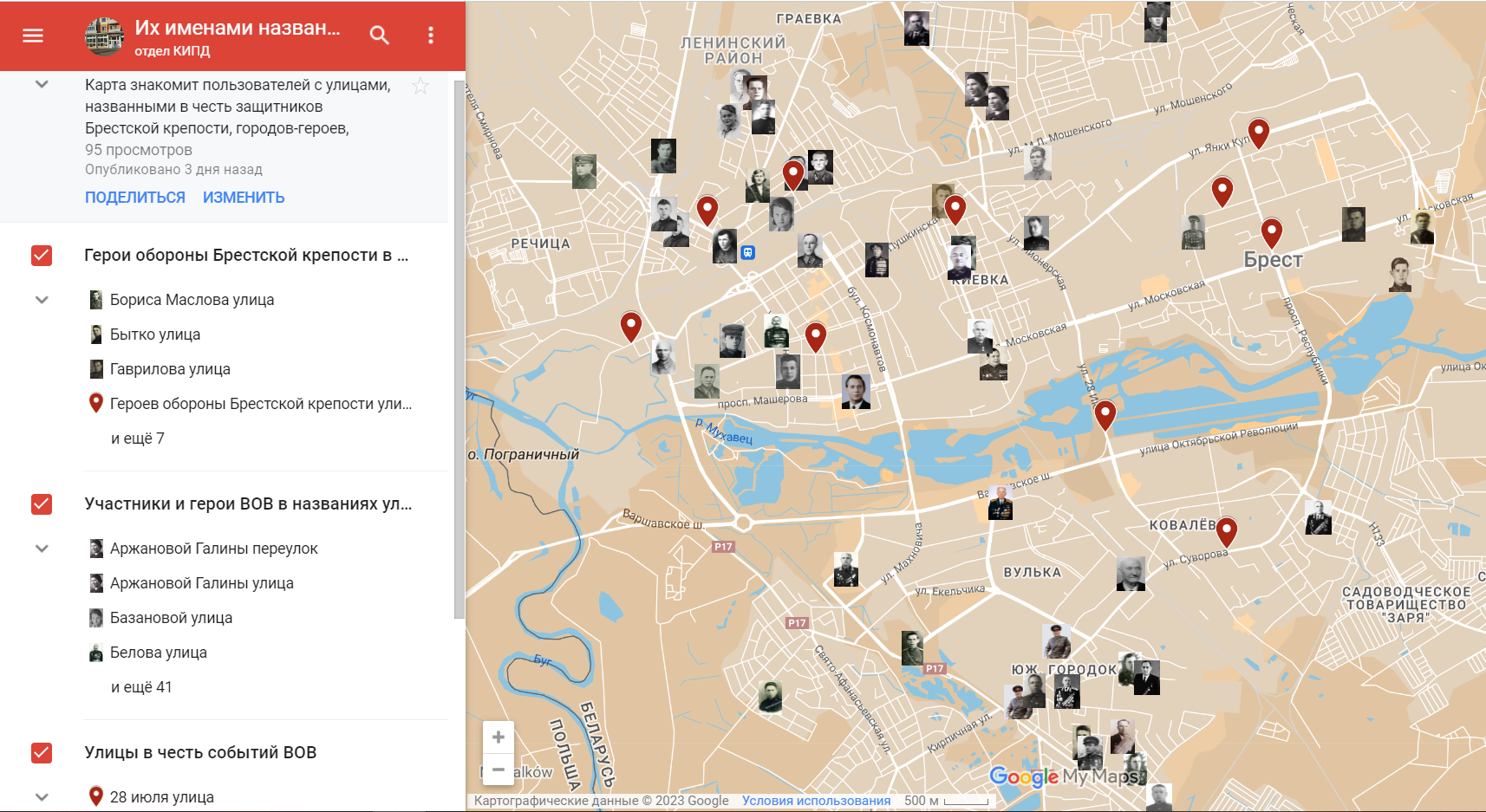The width and height of the screenshot is (1486, 812).
Task: Toggle the Участники и герои ВОВ layer
Action: point(42,504)
